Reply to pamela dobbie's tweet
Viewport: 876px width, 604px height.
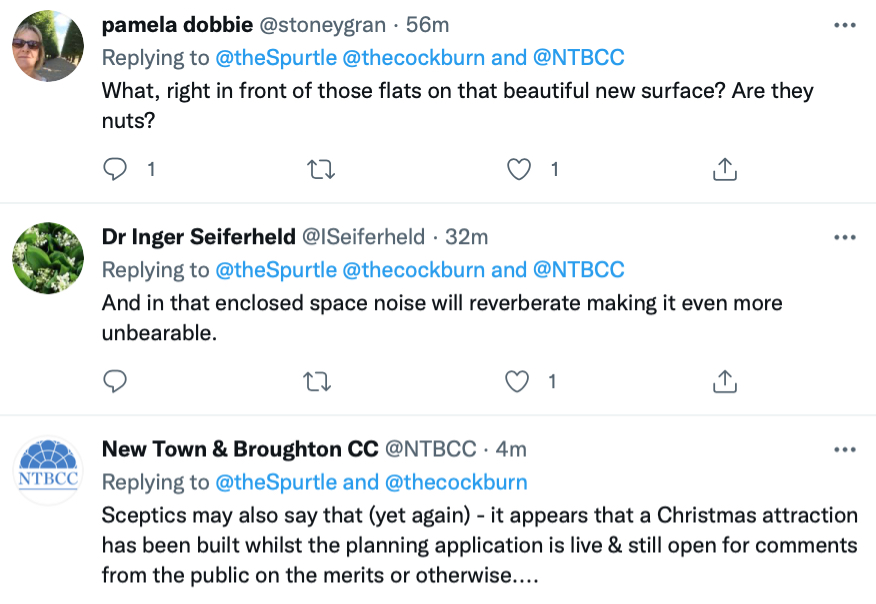pyautogui.click(x=115, y=169)
